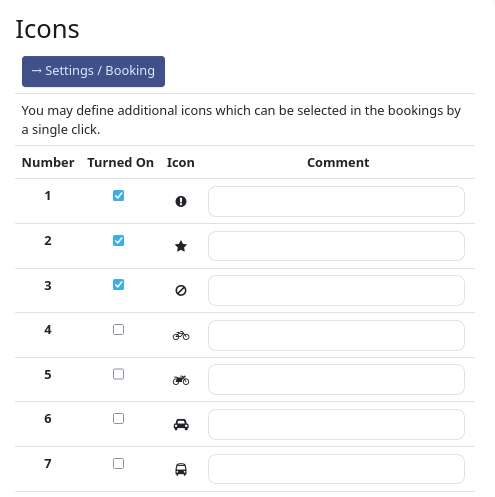Turn off the checkbox for icon 3

[x=118, y=285]
